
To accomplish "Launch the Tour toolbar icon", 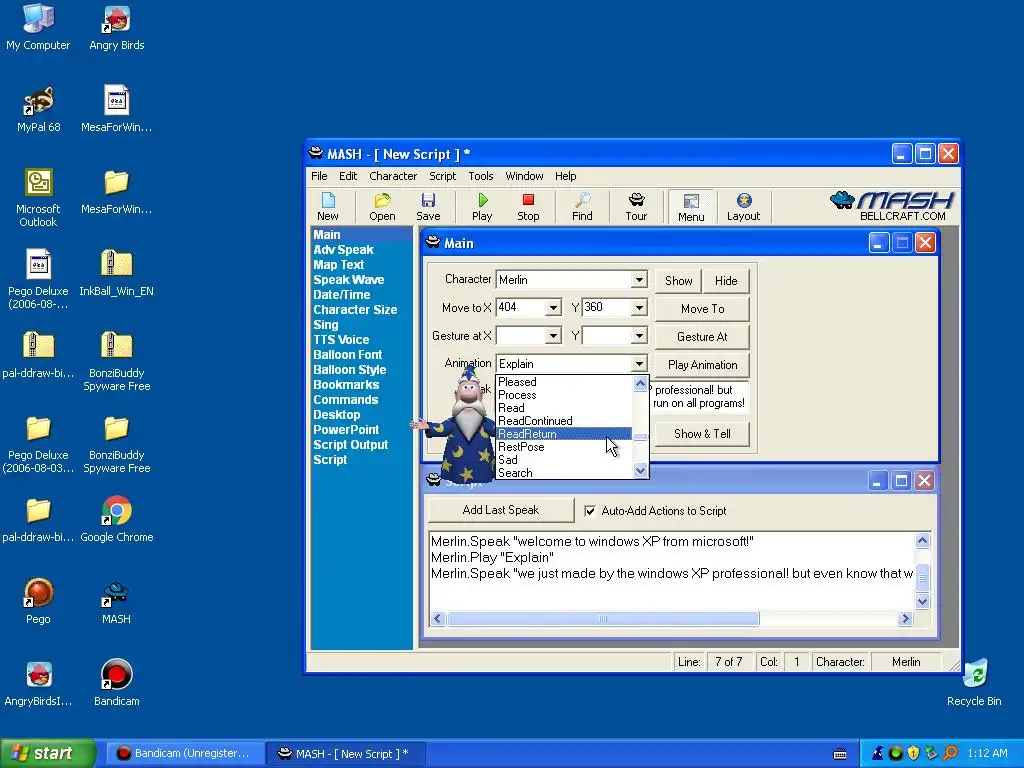I will click(636, 206).
